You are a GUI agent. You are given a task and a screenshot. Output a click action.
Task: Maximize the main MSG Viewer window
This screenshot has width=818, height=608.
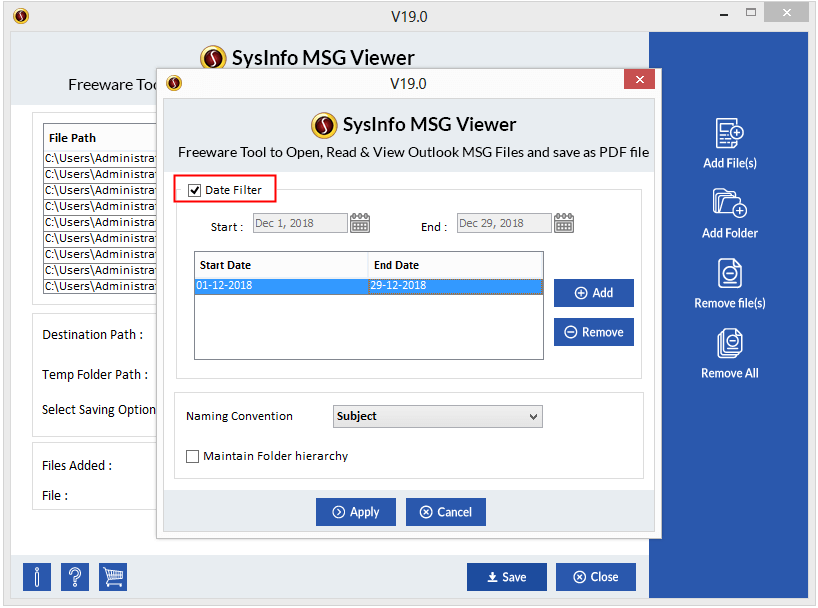[x=751, y=13]
